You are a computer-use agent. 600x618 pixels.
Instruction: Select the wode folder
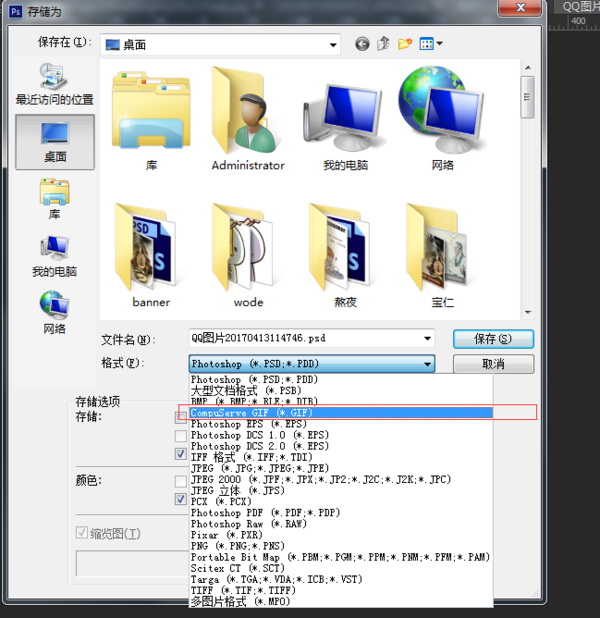click(x=248, y=255)
